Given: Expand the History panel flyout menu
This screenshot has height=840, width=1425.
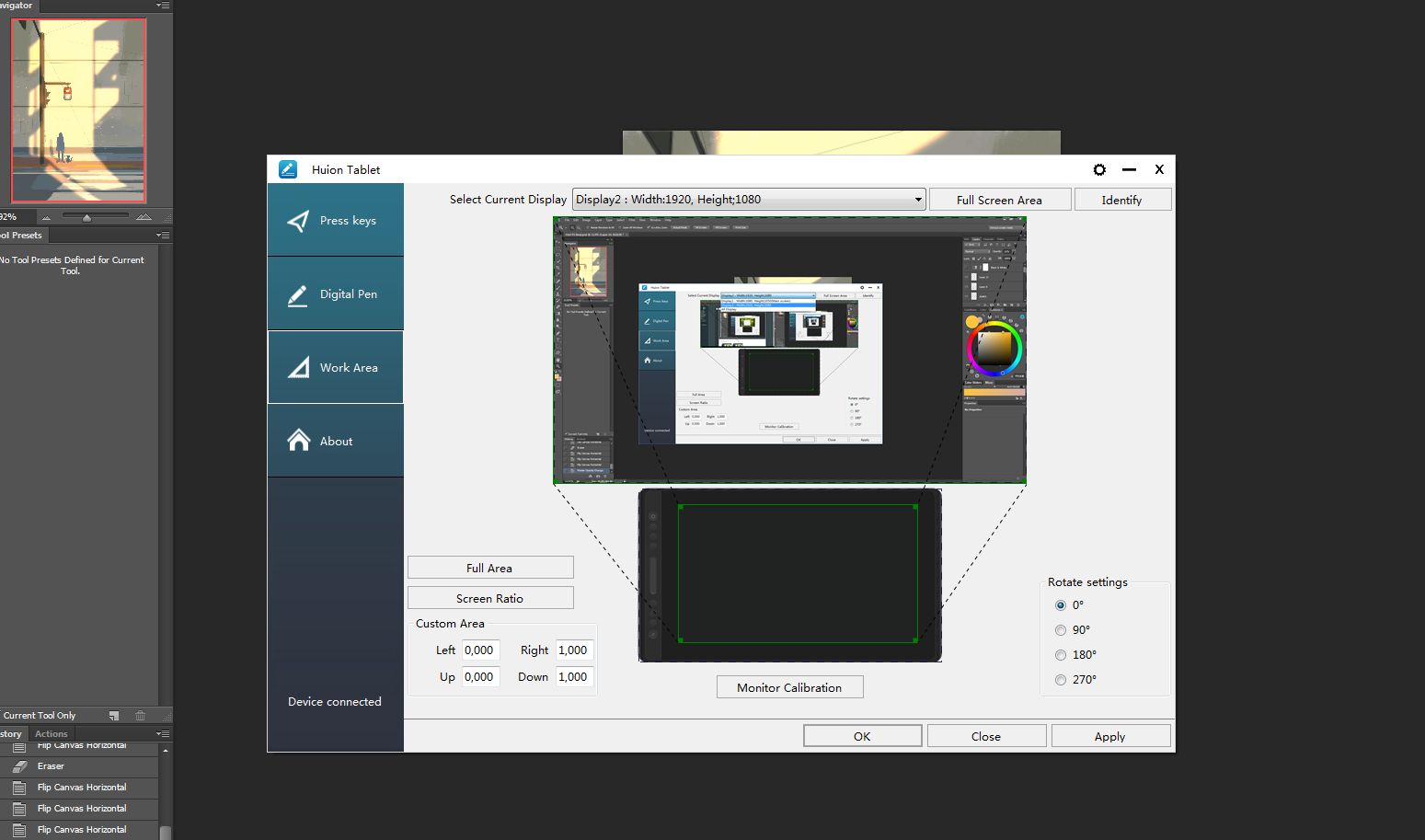Looking at the screenshot, I should [x=163, y=734].
